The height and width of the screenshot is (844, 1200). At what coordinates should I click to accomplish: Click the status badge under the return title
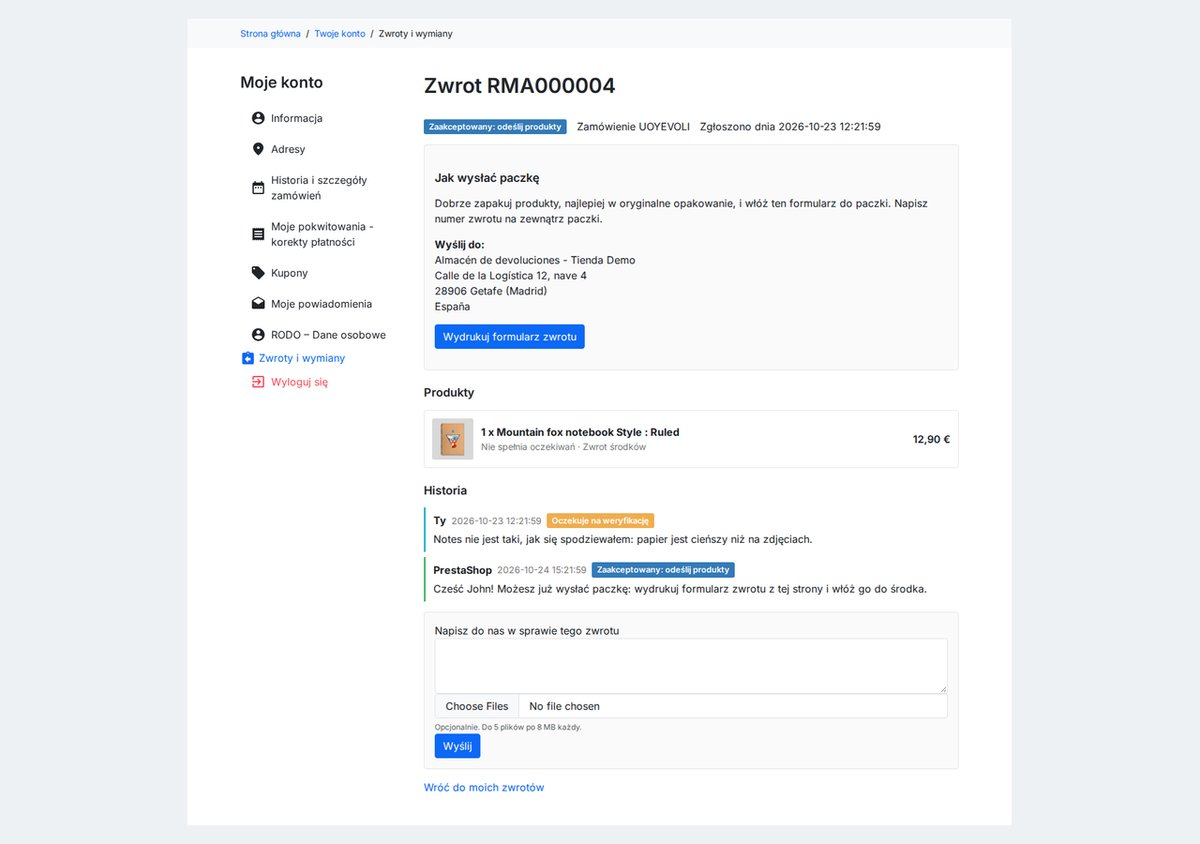496,127
